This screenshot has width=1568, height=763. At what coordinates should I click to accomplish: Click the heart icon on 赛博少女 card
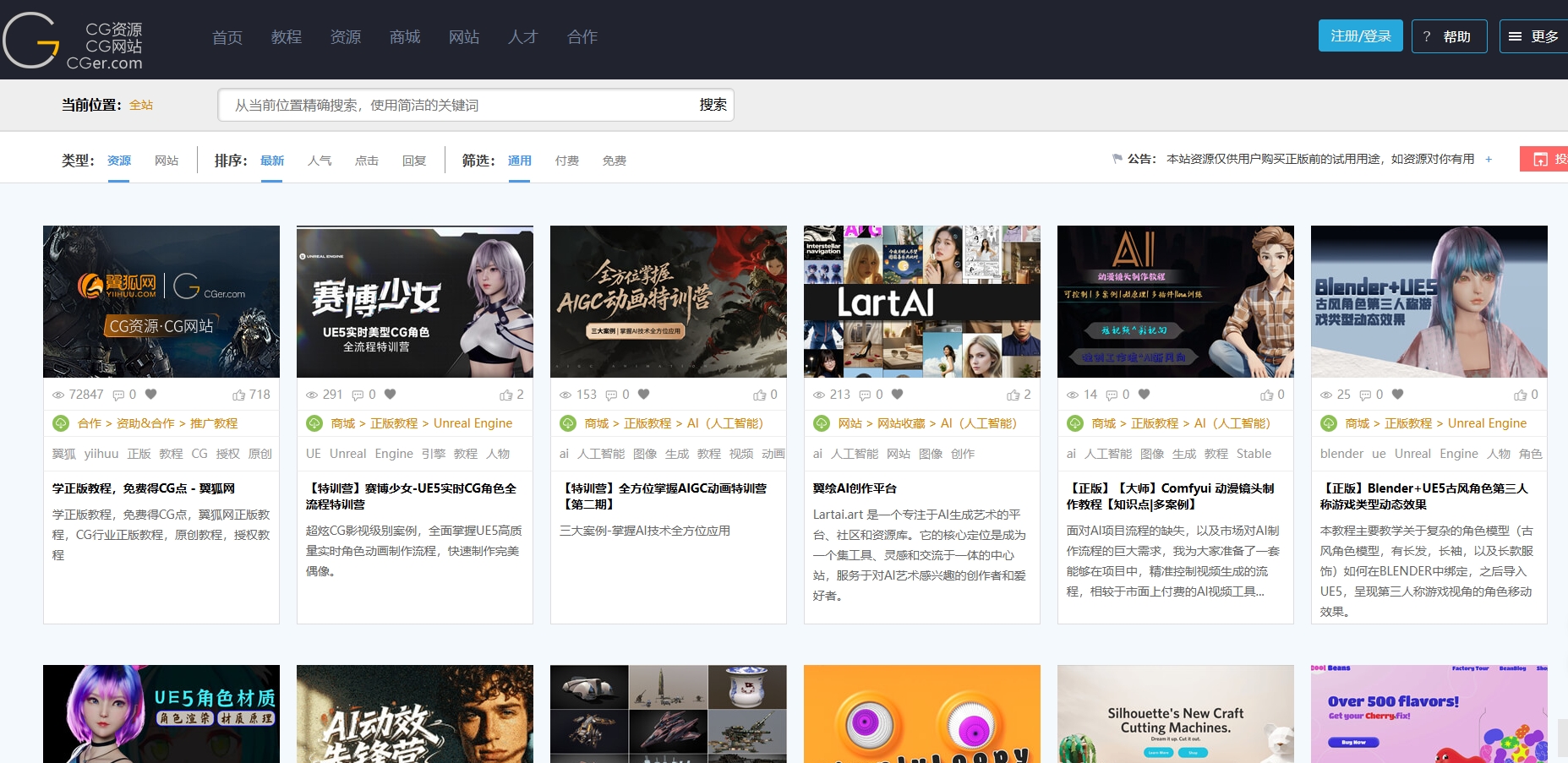[x=390, y=395]
